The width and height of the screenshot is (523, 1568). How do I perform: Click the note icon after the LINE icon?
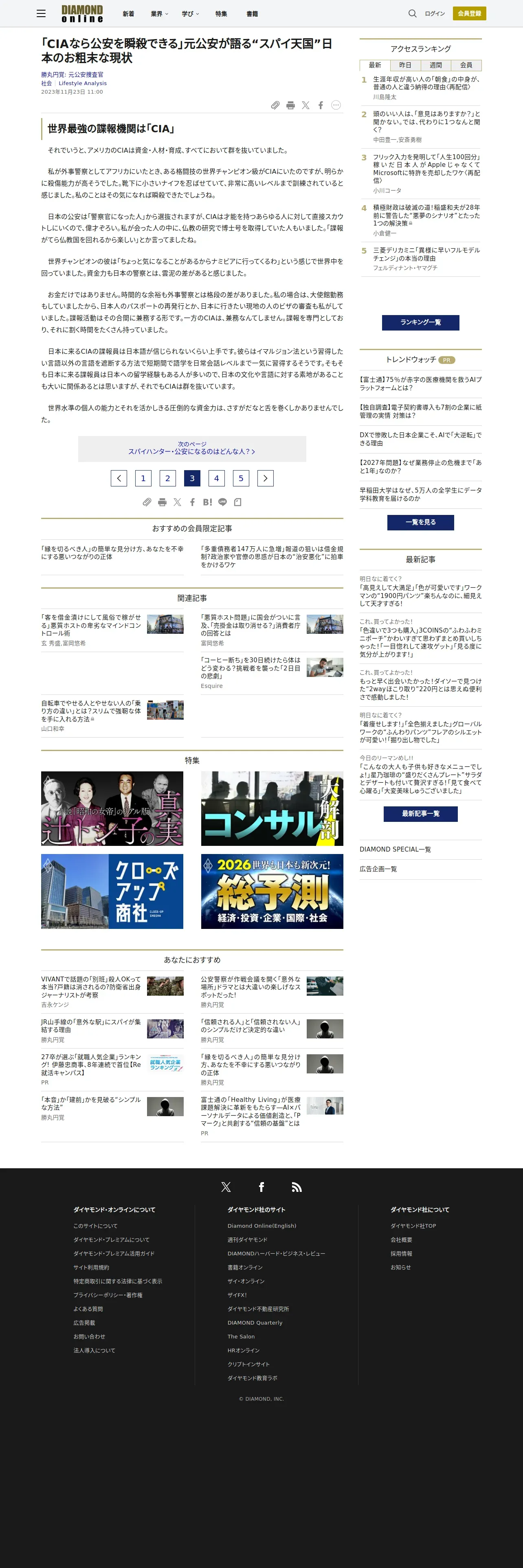(237, 502)
